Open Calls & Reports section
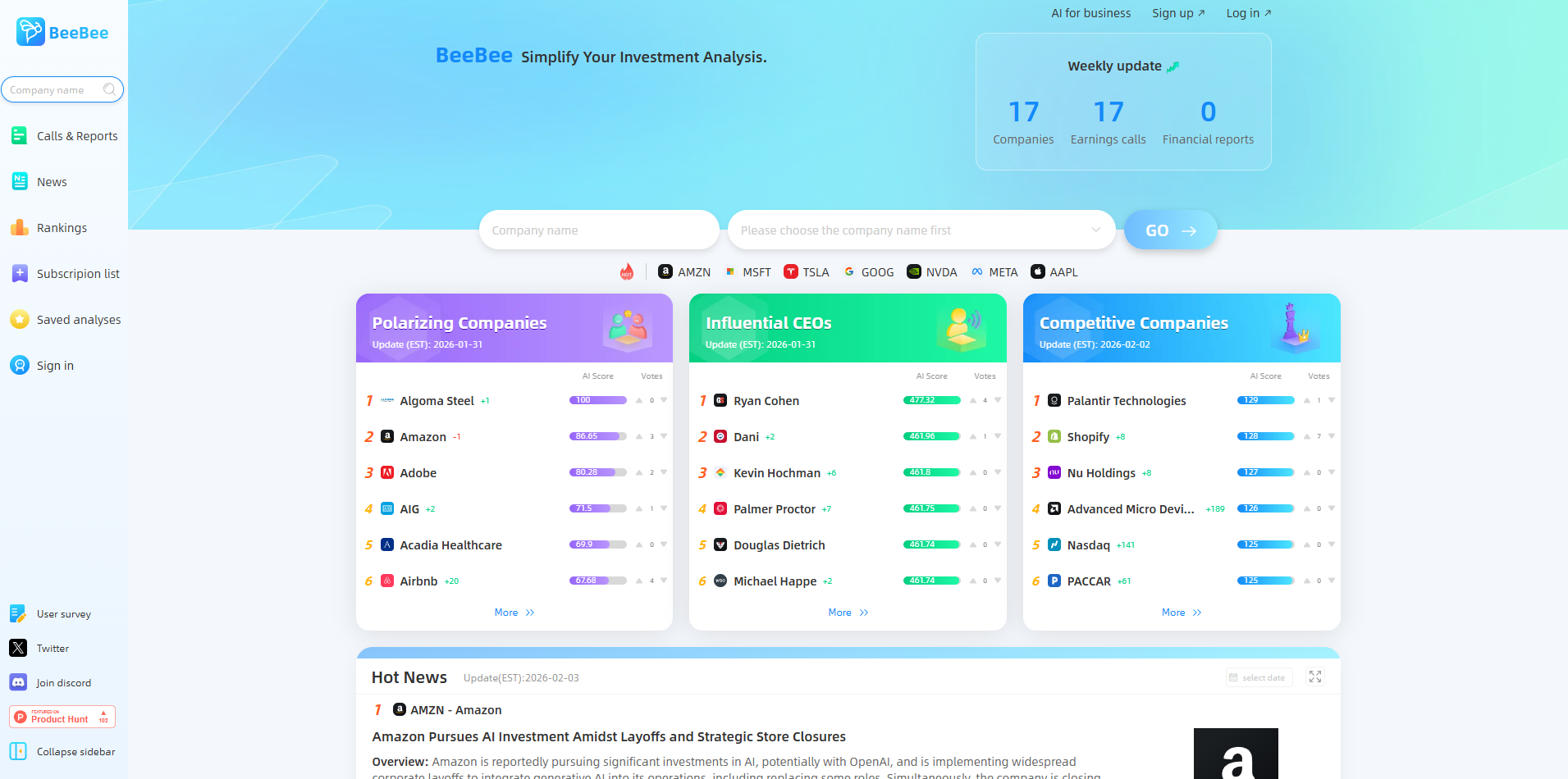The height and width of the screenshot is (779, 1568). [64, 136]
